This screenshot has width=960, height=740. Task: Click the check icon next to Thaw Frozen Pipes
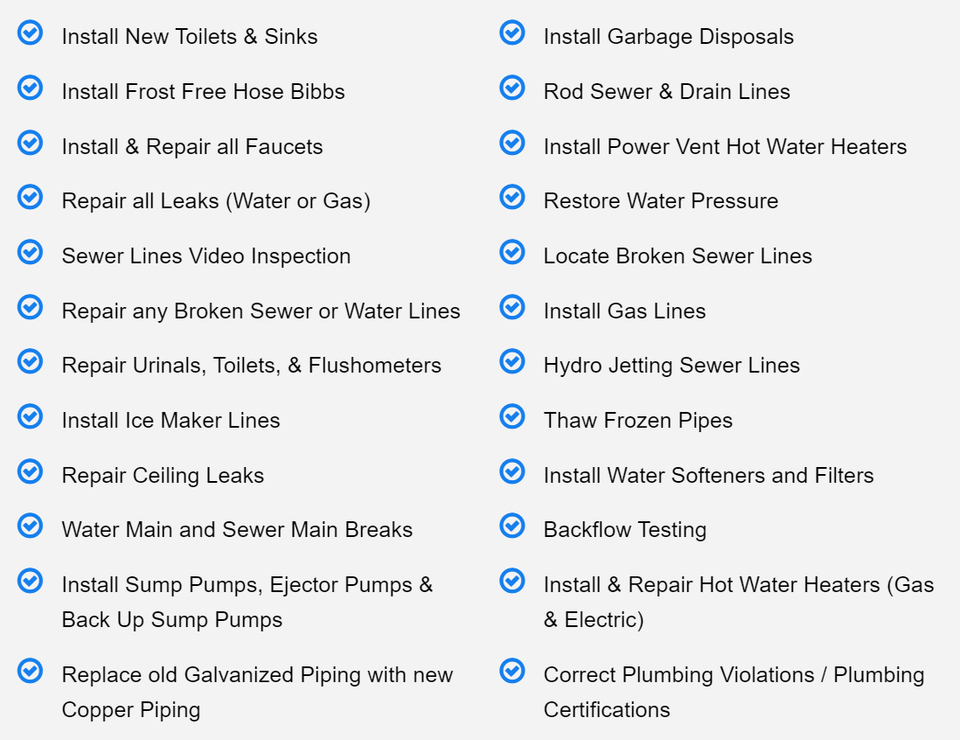tap(512, 416)
